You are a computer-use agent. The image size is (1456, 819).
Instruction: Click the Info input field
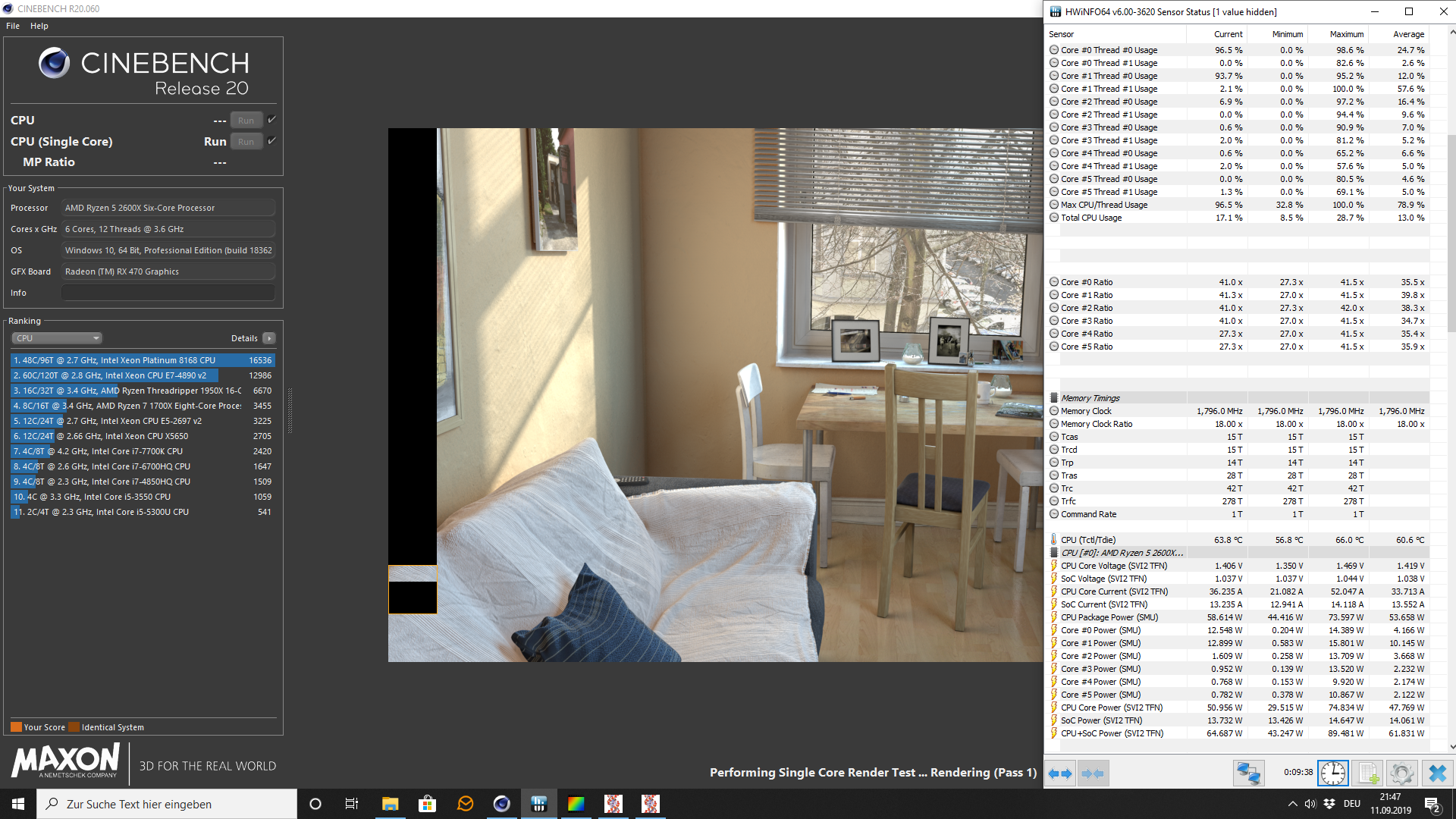tap(168, 293)
